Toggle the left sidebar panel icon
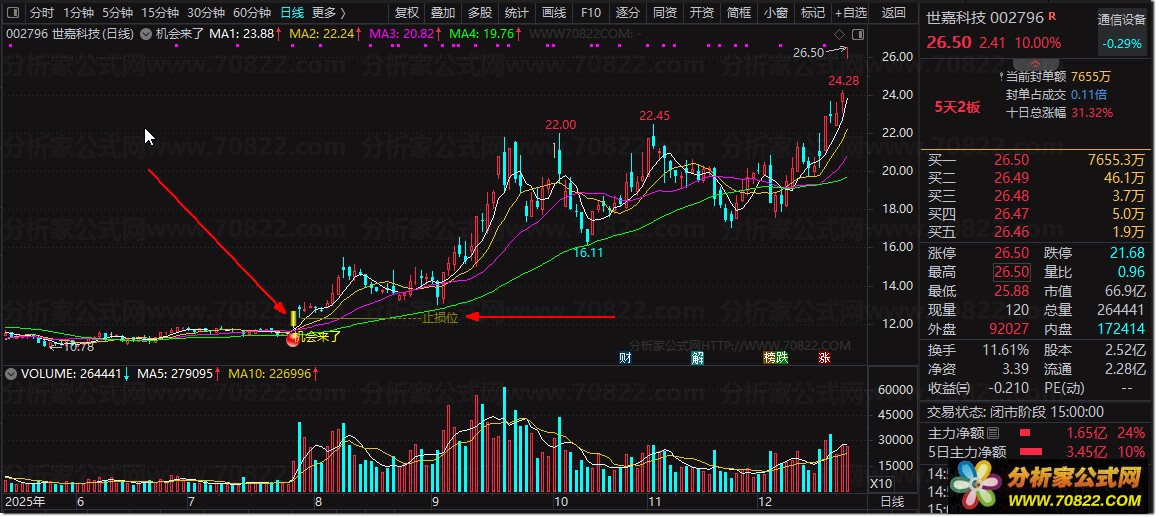The width and height of the screenshot is (1158, 517). [14, 13]
